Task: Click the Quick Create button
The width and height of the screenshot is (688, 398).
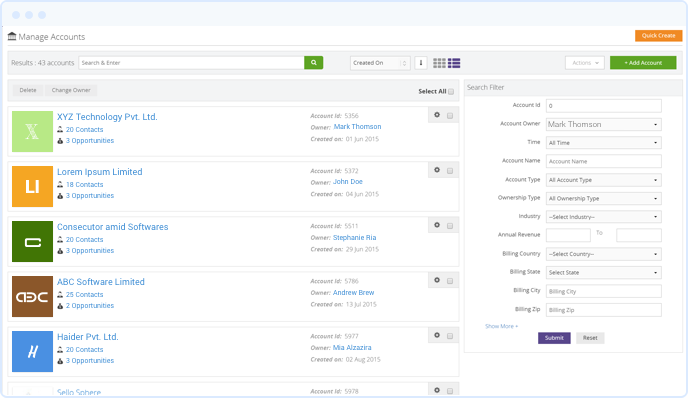Action: point(658,36)
